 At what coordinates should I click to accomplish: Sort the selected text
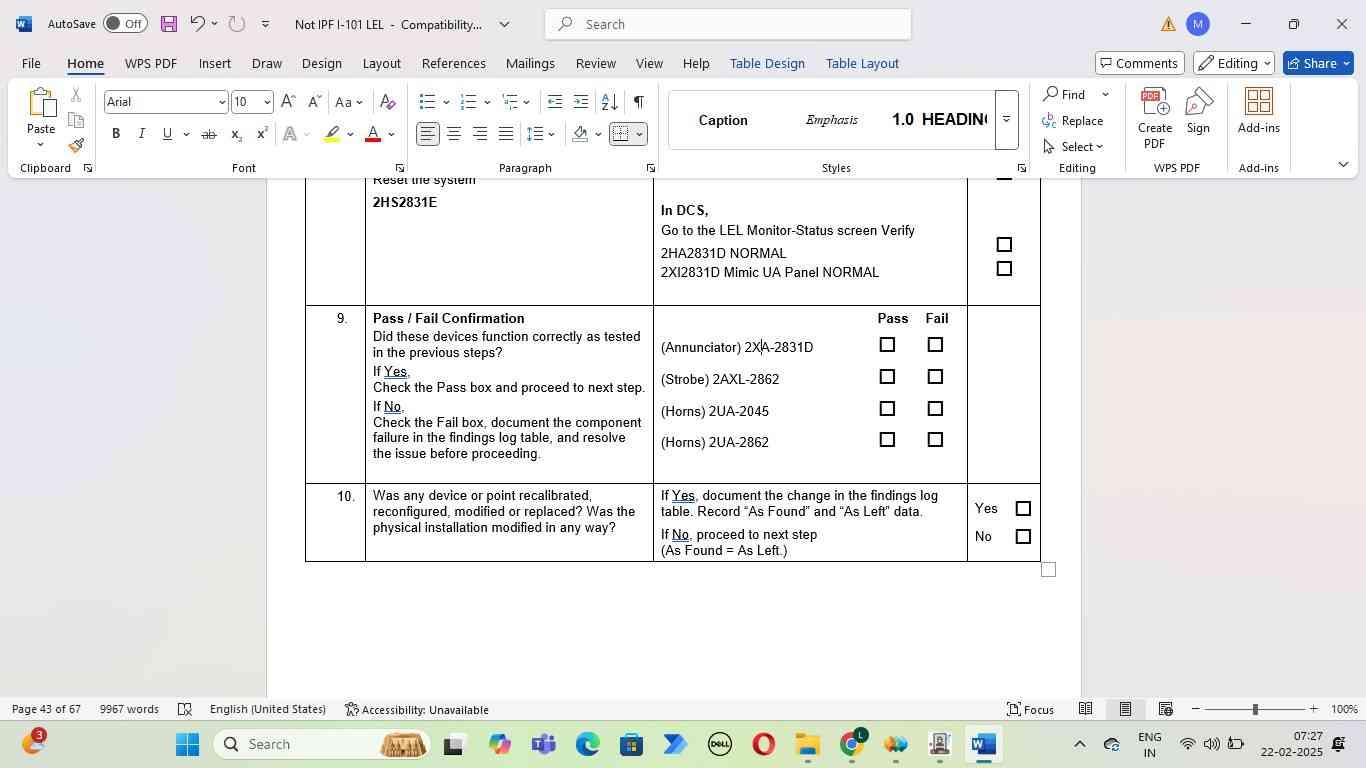pos(609,102)
